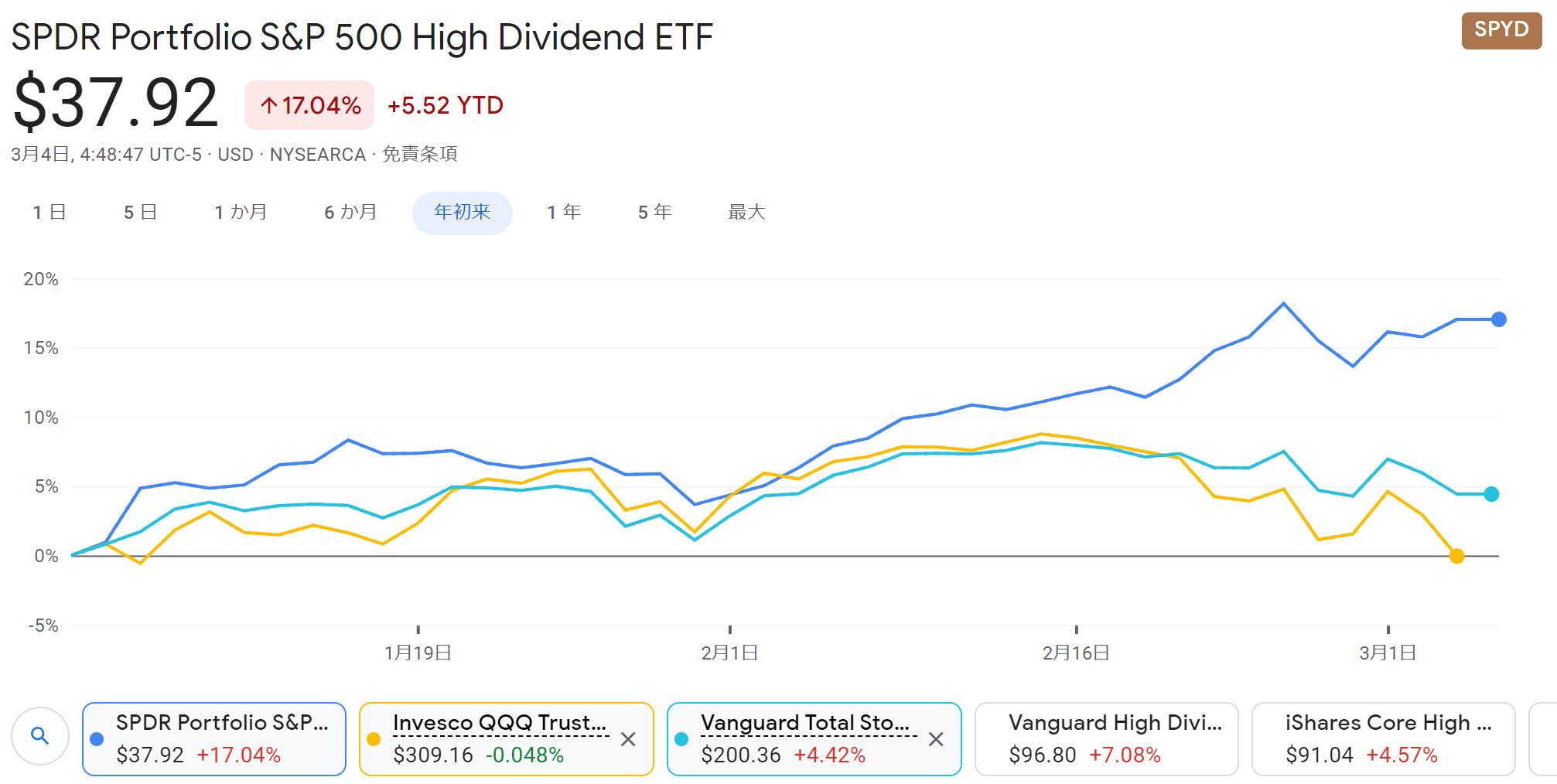Select the 最大 max range tab

[746, 212]
